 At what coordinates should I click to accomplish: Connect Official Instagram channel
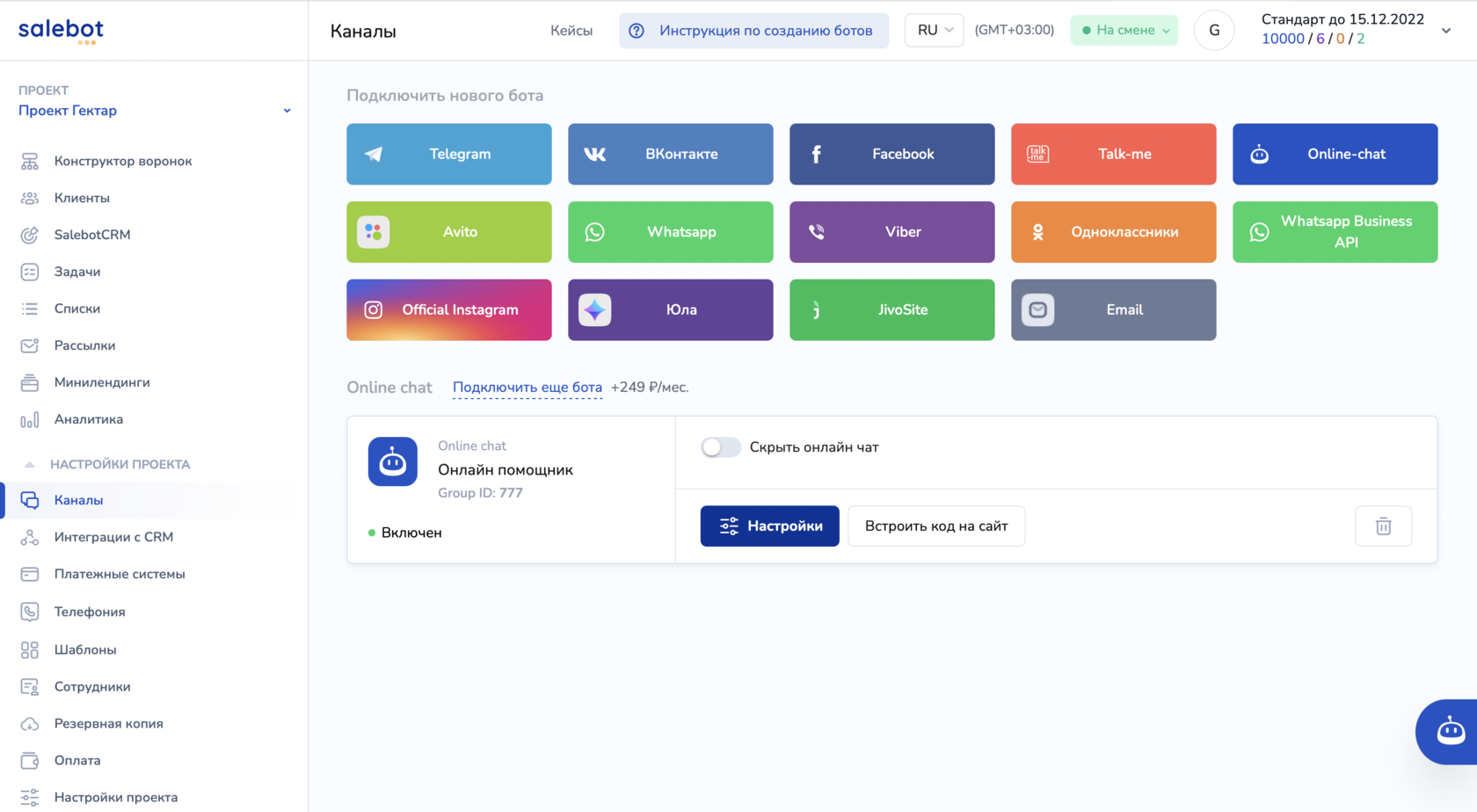[x=449, y=309]
